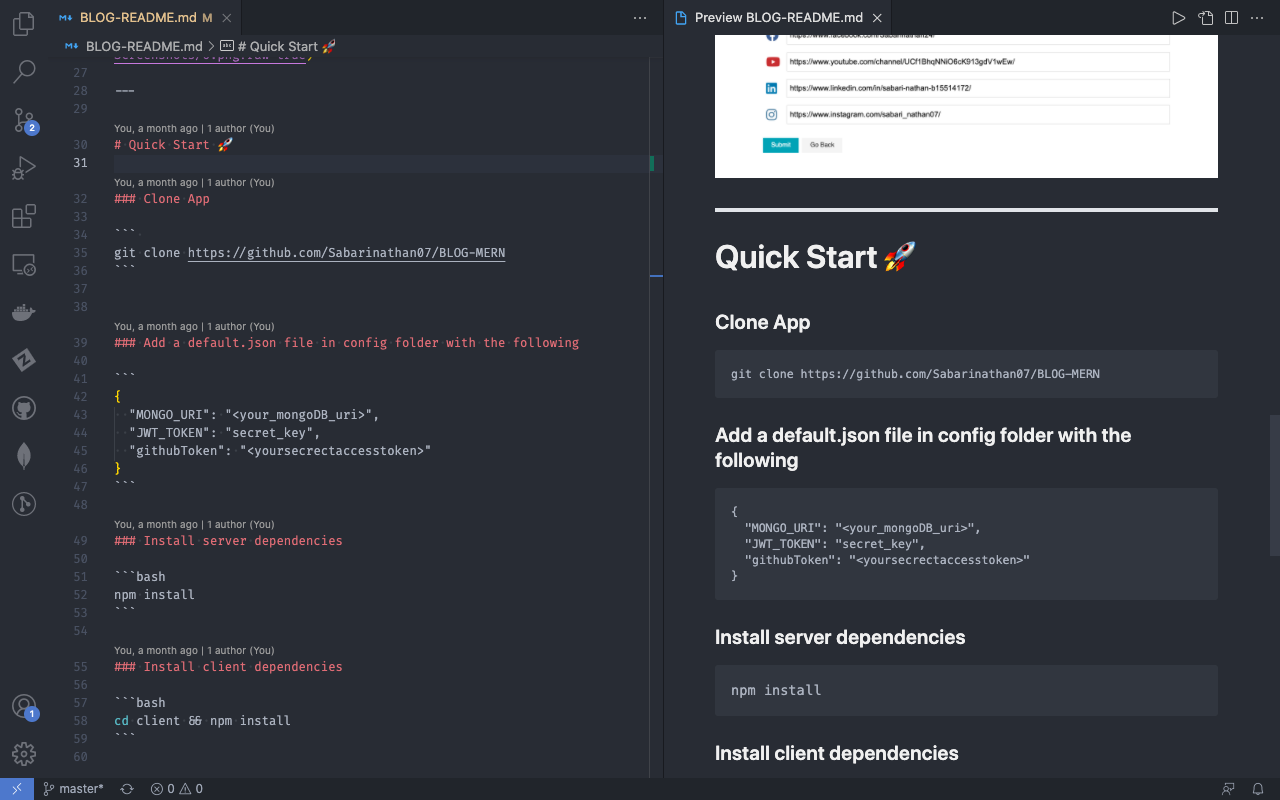The height and width of the screenshot is (800, 1280).
Task: Open notifications bell in status bar
Action: (x=1258, y=789)
